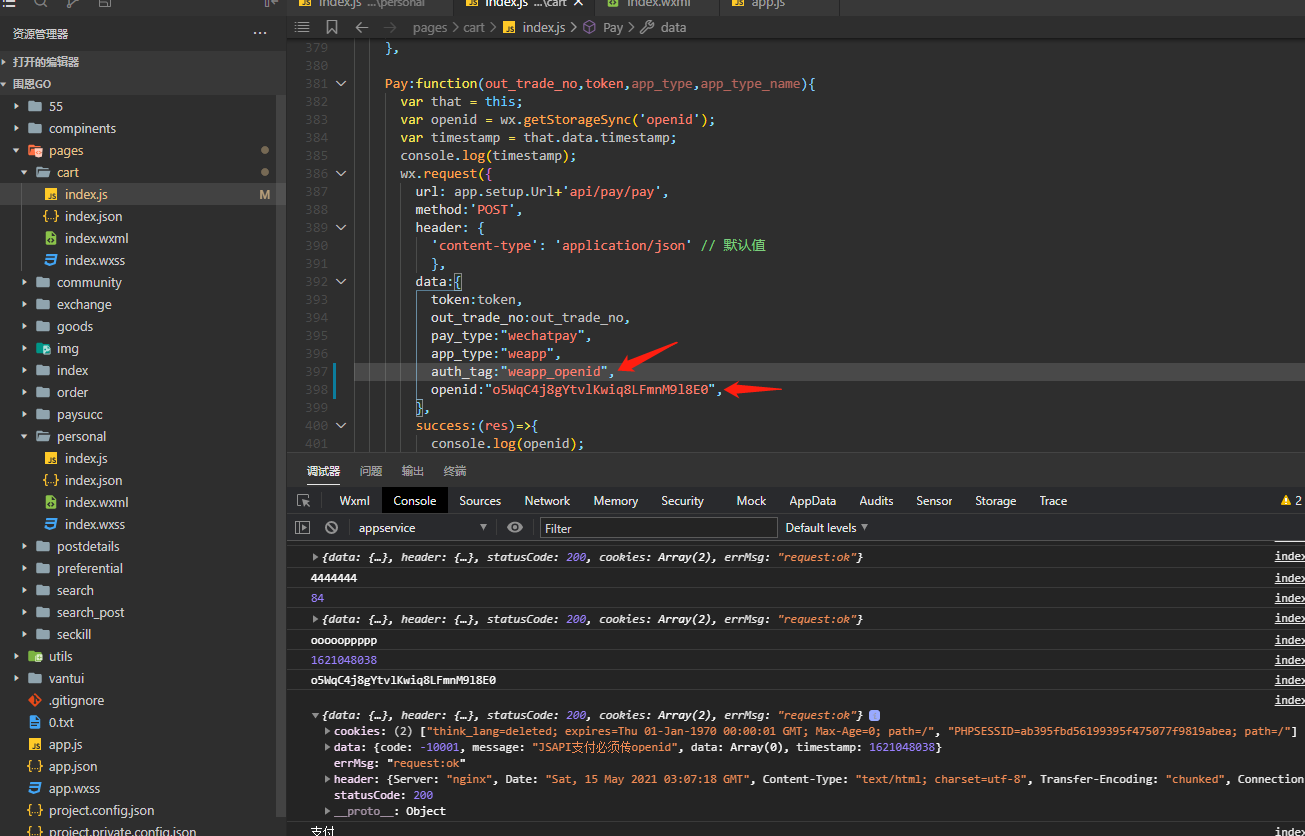Click the JSON braces icon of app.json

[x=35, y=766]
